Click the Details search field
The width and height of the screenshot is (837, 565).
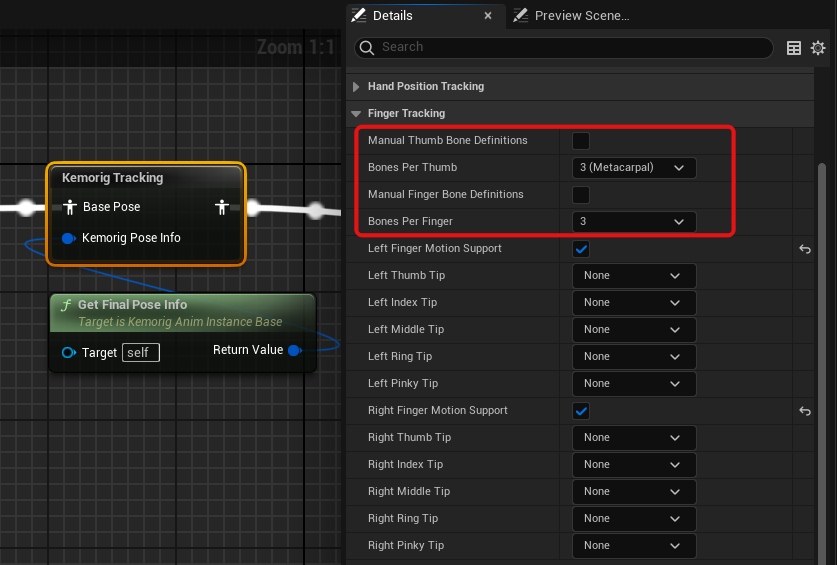tap(570, 47)
